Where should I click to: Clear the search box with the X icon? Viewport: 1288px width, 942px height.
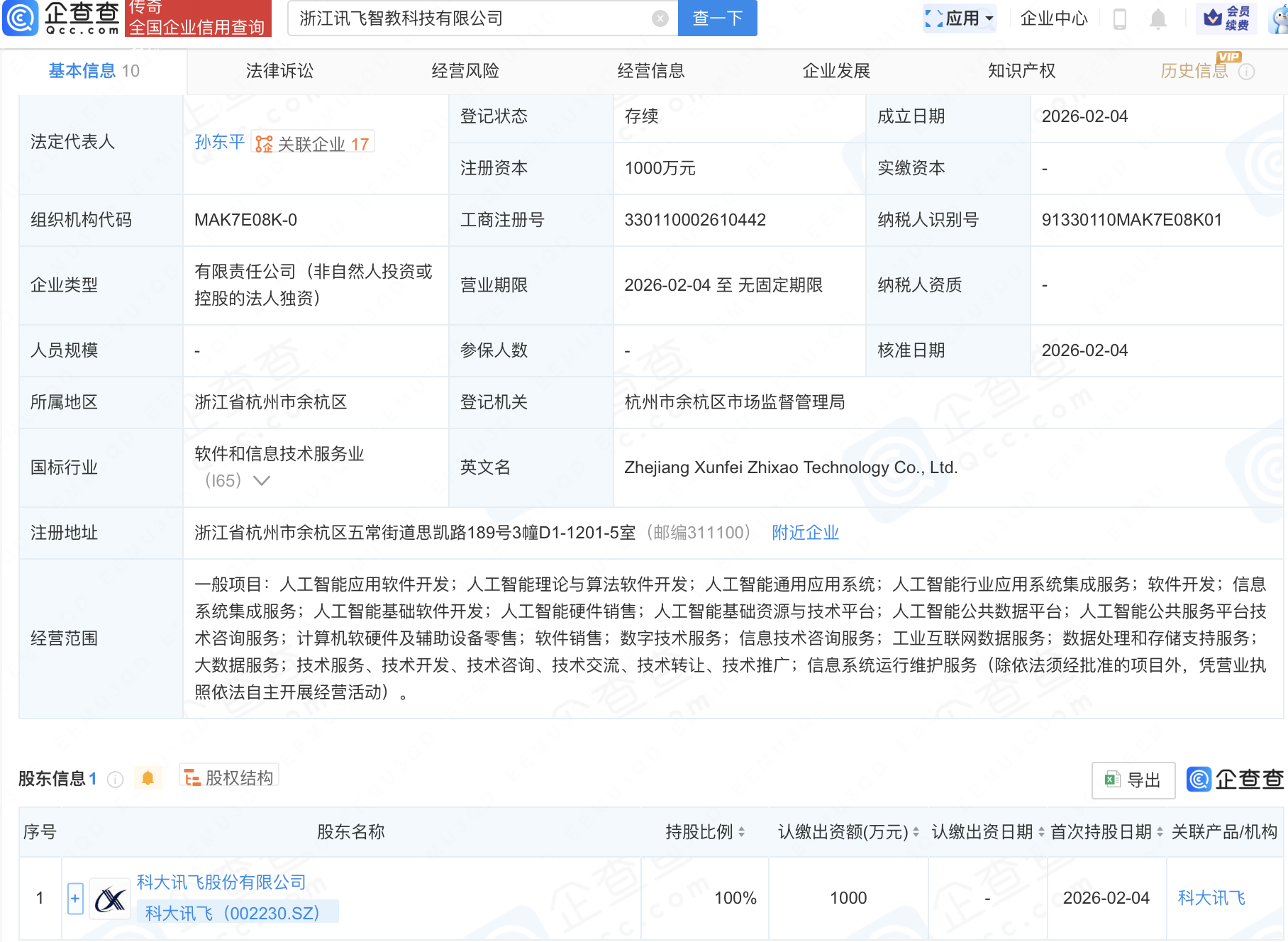coord(658,18)
